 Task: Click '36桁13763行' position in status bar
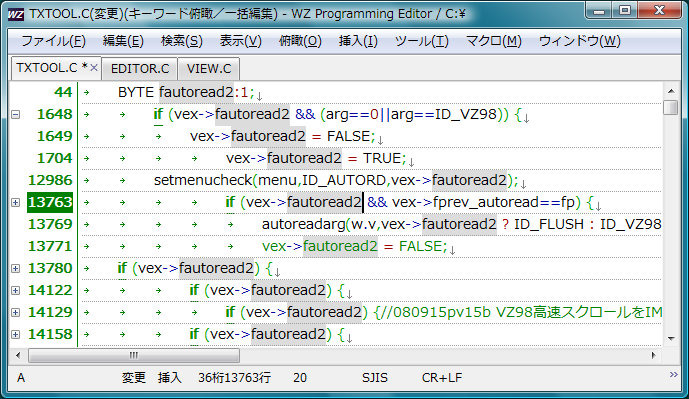pyautogui.click(x=234, y=378)
